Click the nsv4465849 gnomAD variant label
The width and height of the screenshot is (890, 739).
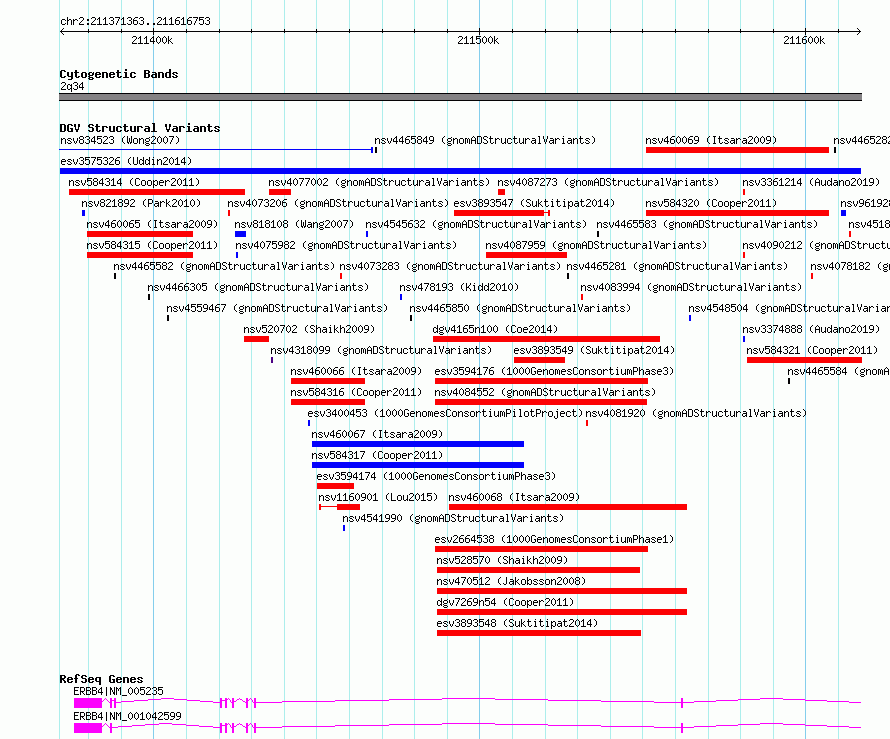click(485, 140)
